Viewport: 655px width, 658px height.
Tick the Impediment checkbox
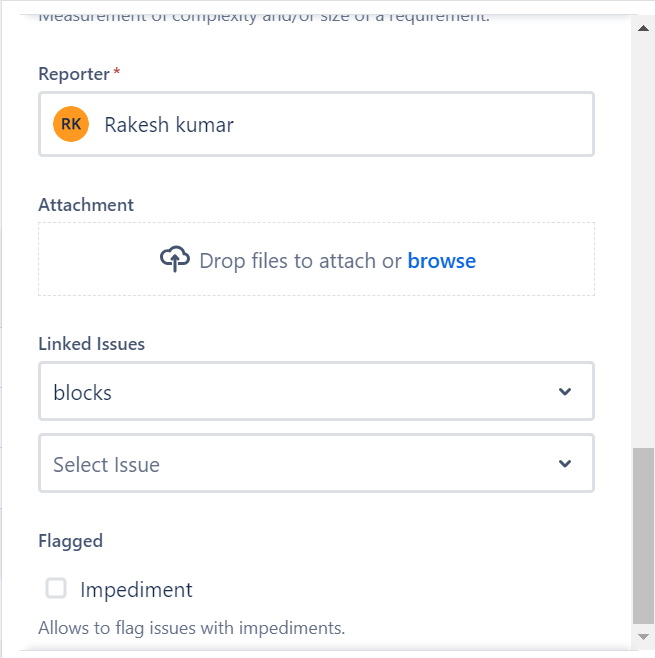pyautogui.click(x=56, y=588)
